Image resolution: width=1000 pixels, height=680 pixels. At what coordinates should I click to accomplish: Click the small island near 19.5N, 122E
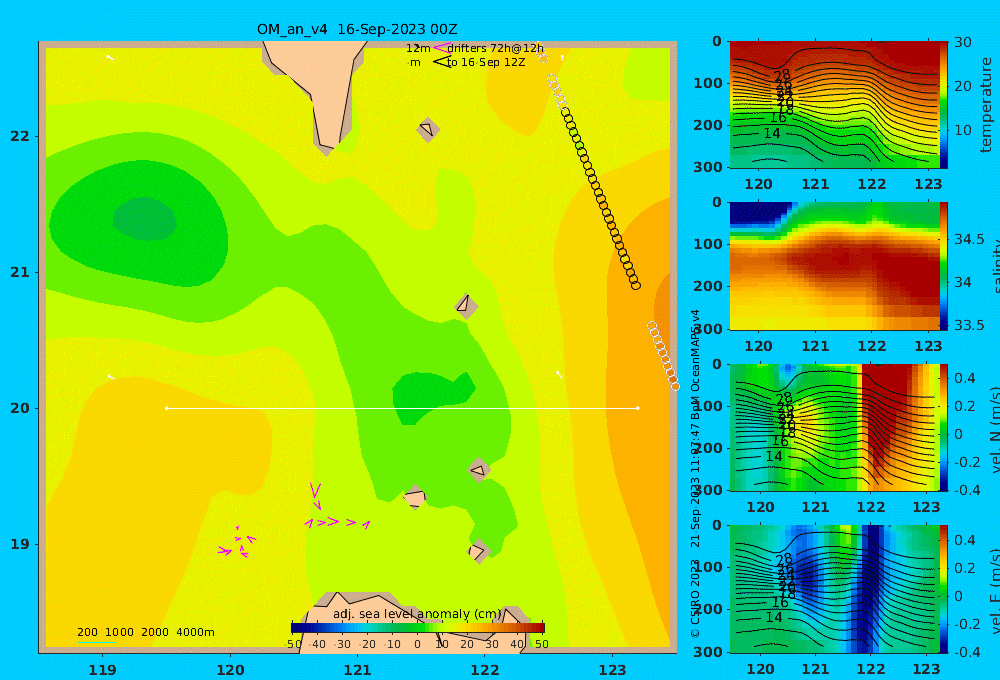pyautogui.click(x=478, y=471)
